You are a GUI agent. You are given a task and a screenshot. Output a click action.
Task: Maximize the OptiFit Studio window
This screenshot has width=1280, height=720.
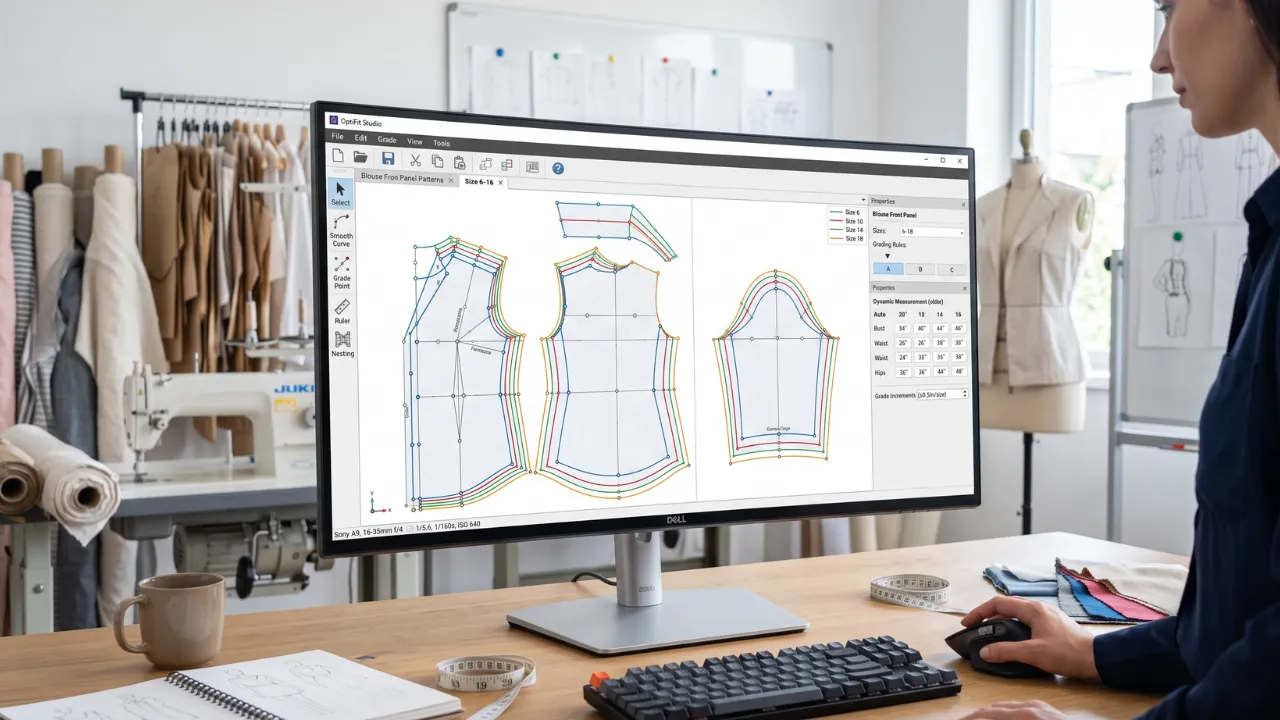coord(942,160)
